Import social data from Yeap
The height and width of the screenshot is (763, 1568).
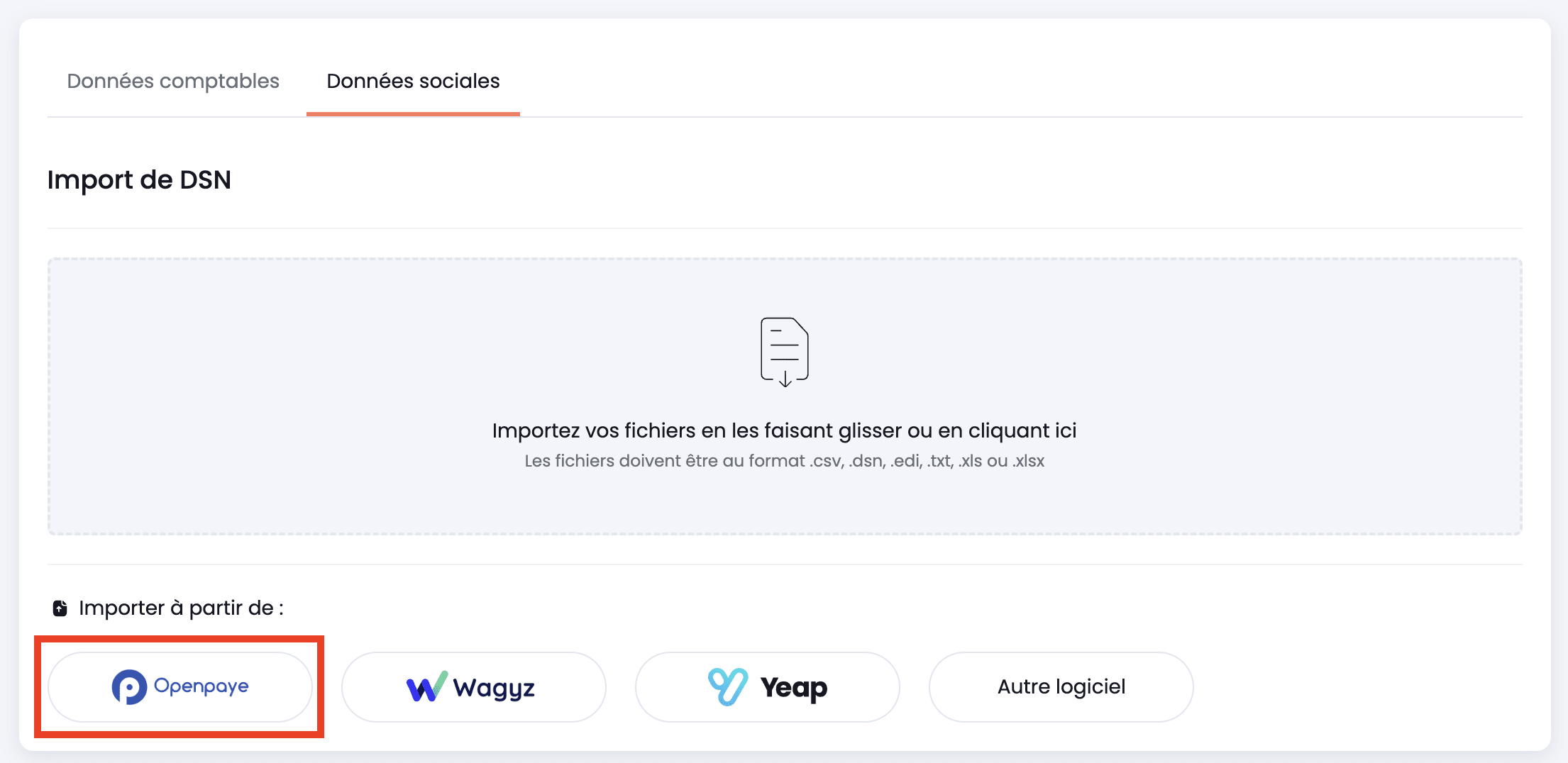point(766,686)
